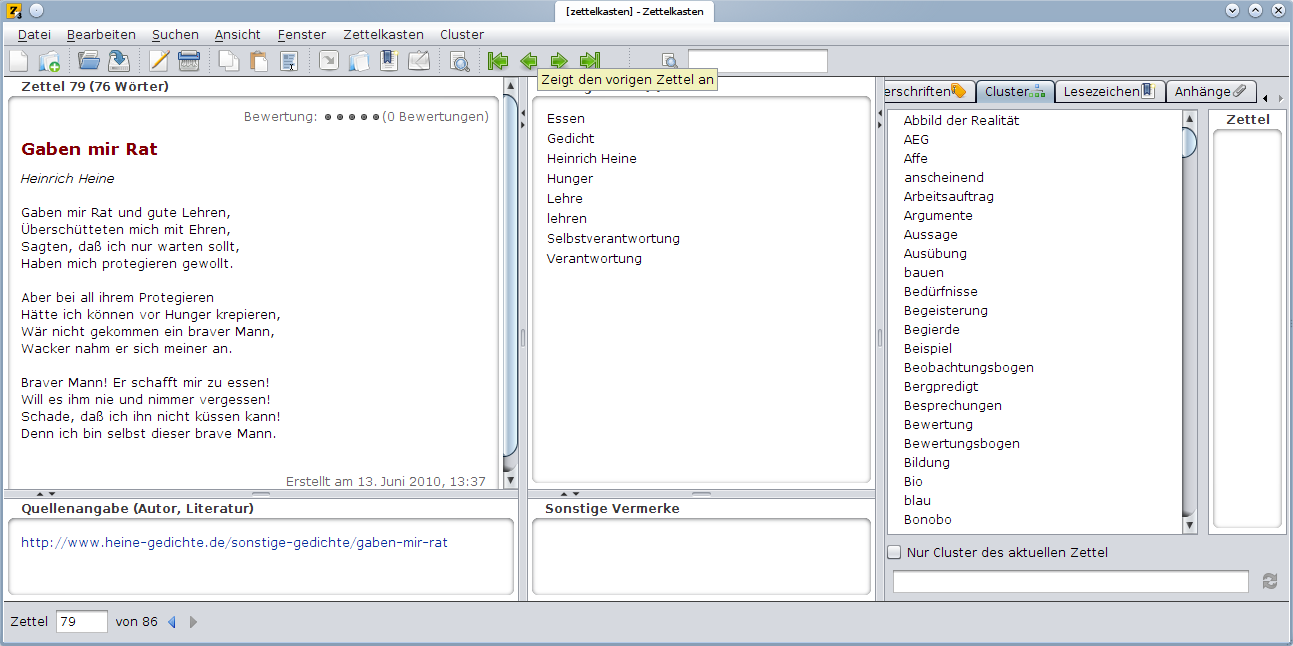This screenshot has width=1293, height=646.
Task: Enable 'Nur Cluster des aktuellen Zettel' checkbox
Action: point(895,552)
